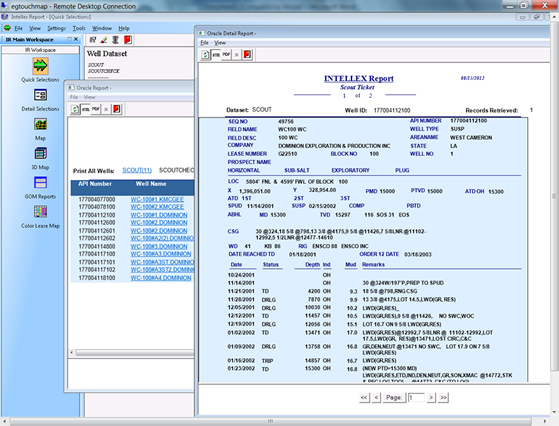The image size is (559, 426).
Task: Refresh the Oracle Report window
Action: 75,109
